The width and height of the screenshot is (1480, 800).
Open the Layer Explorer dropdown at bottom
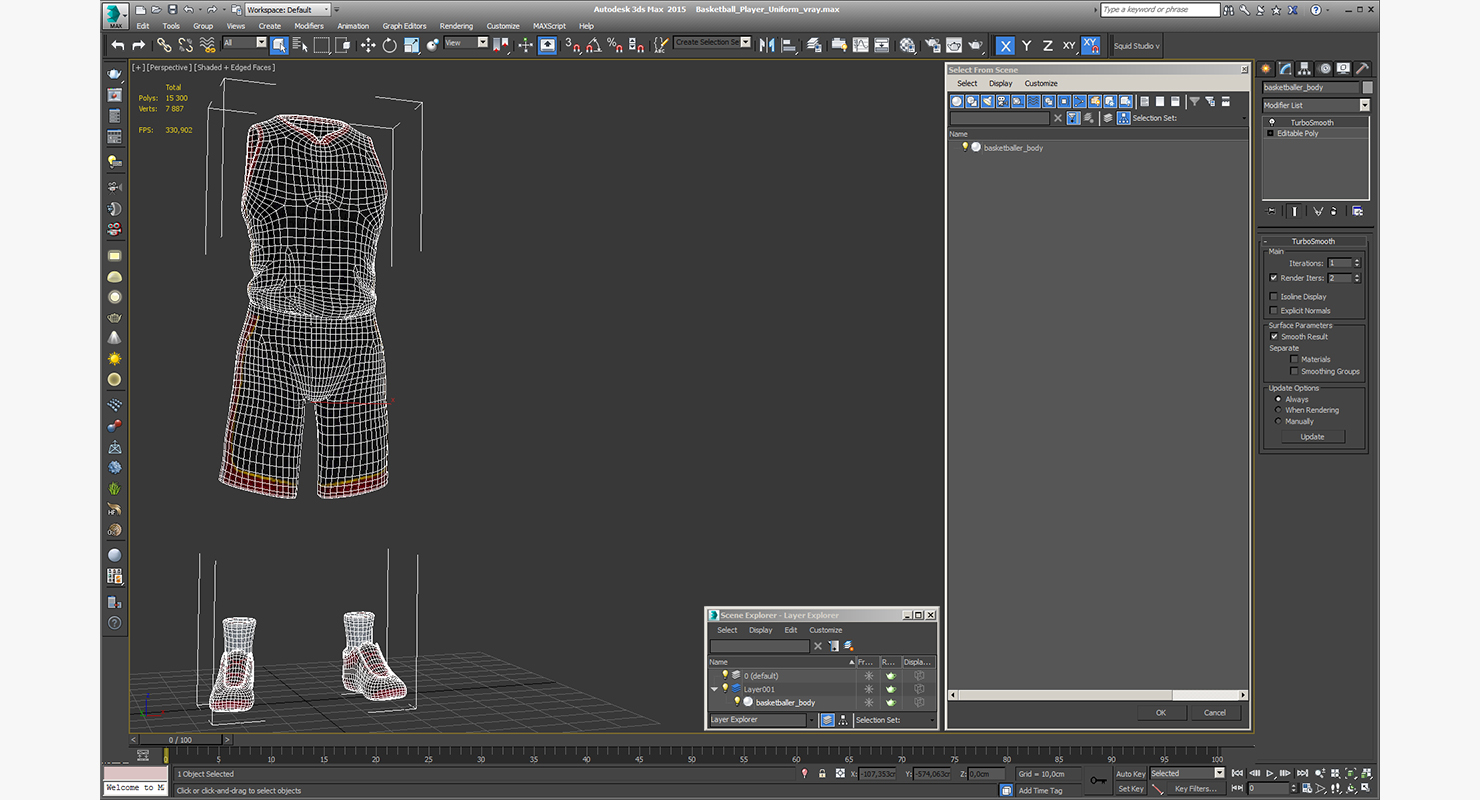pos(763,720)
